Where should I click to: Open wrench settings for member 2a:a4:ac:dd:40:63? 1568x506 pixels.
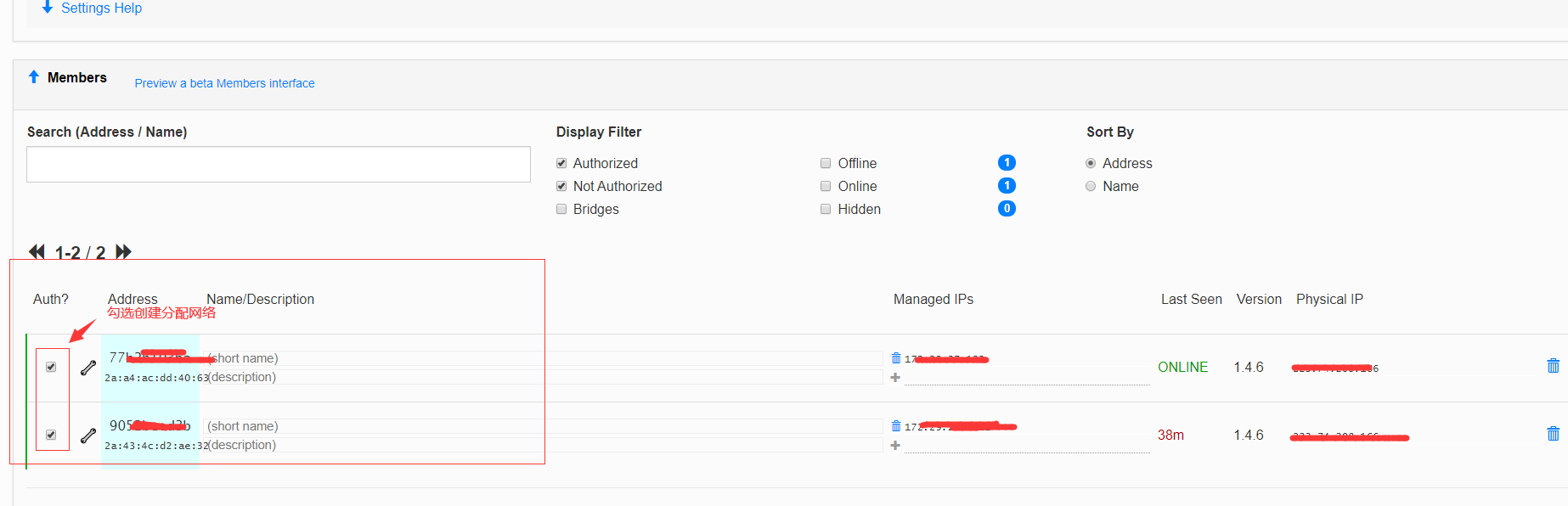click(88, 368)
